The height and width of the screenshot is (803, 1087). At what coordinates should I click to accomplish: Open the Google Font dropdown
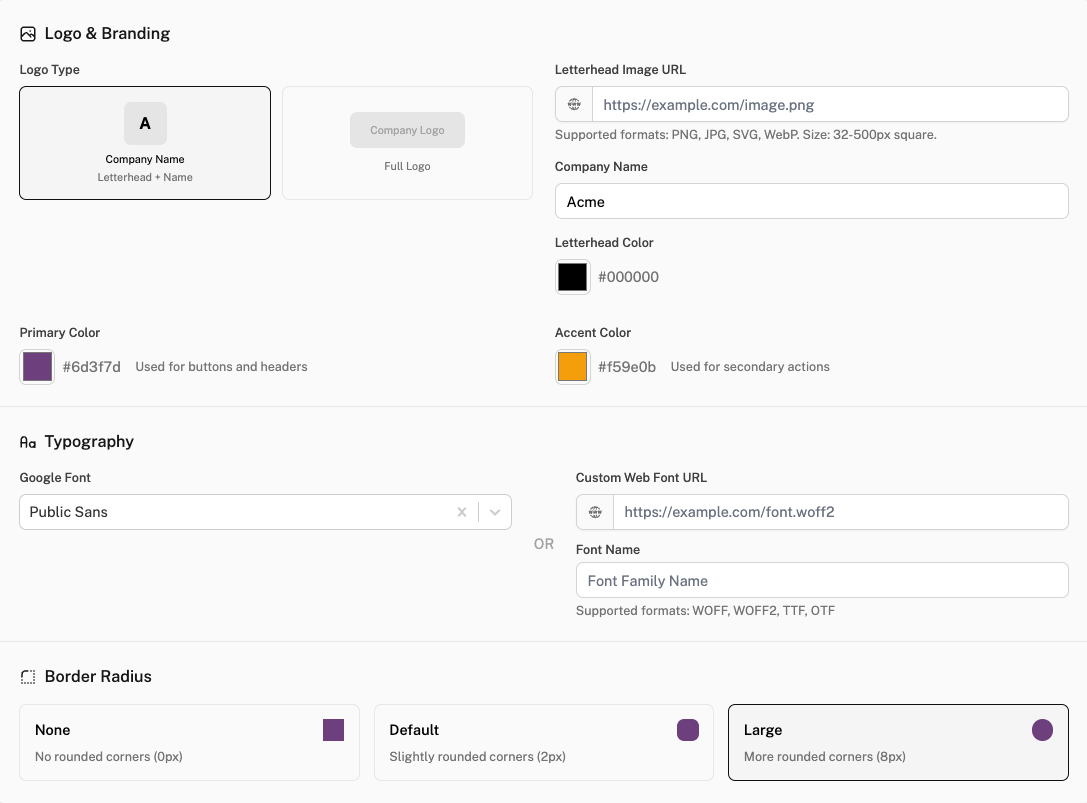(494, 511)
